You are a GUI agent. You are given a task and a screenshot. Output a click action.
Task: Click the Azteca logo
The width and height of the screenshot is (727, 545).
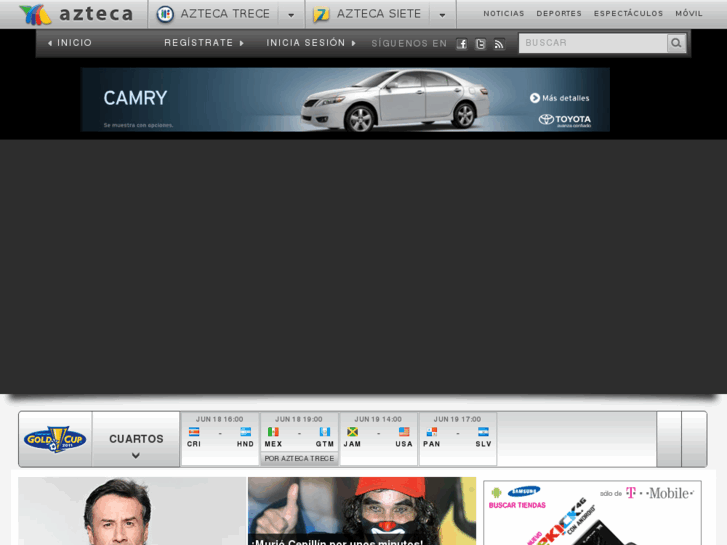click(77, 14)
